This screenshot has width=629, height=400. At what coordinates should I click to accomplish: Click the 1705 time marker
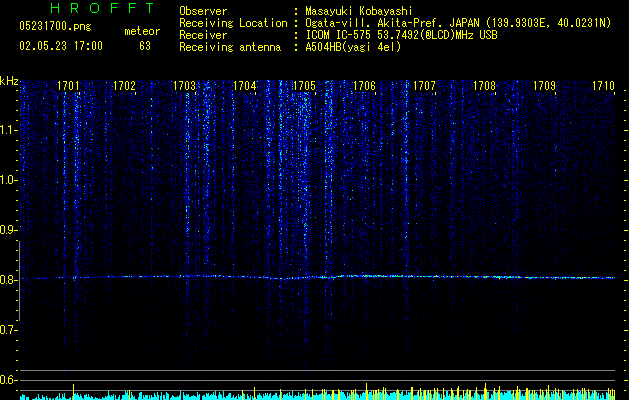304,86
